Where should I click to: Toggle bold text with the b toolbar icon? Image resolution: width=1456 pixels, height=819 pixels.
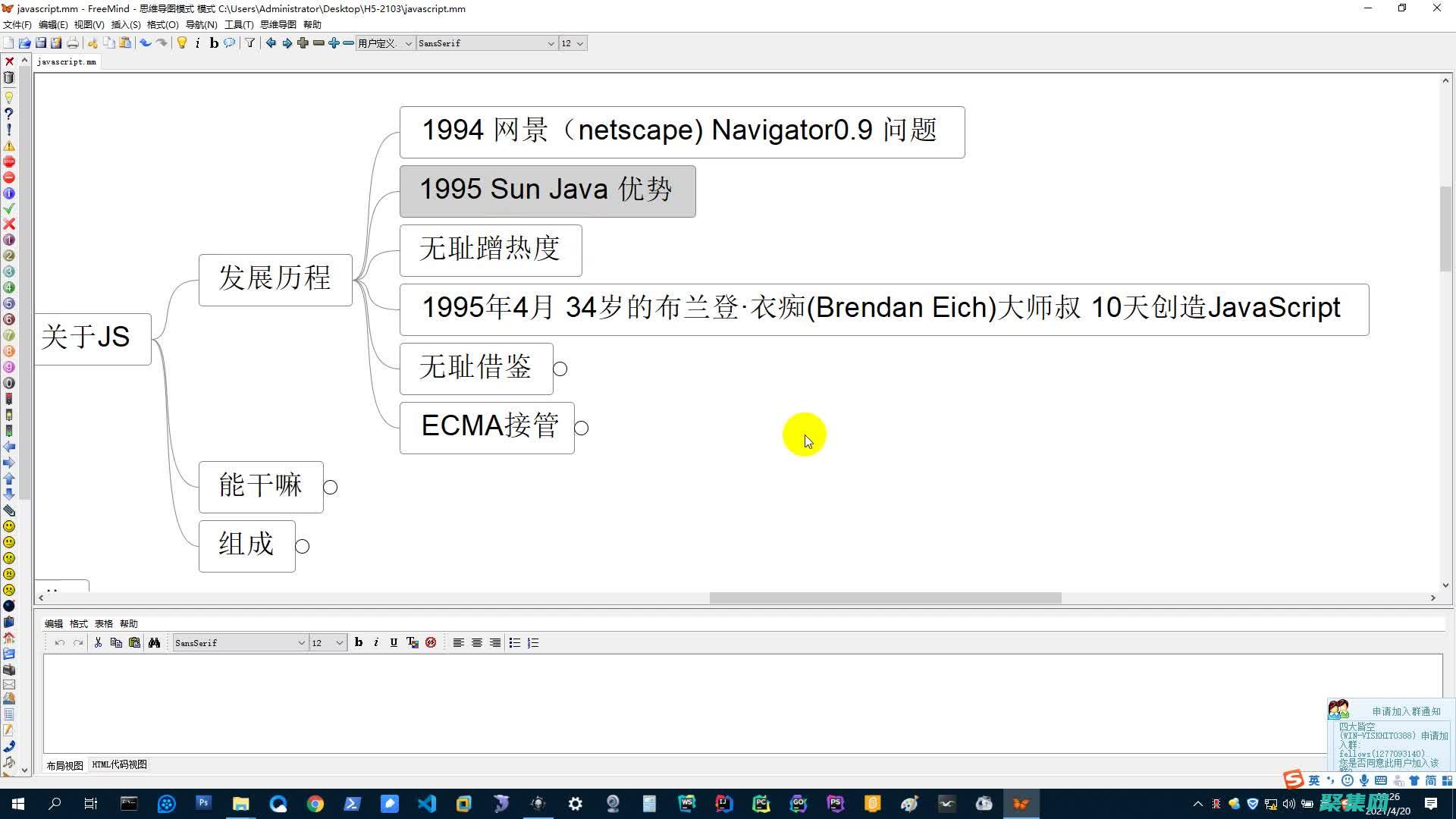[214, 43]
